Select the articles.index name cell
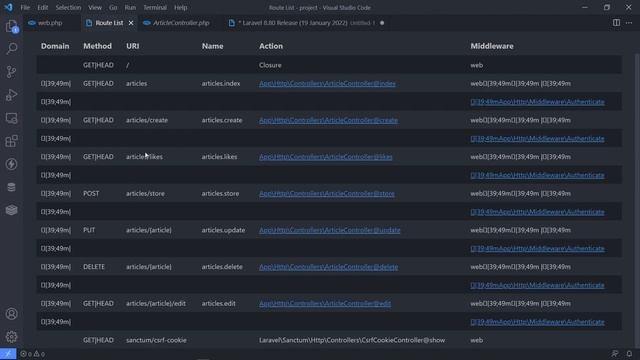Viewport: 640px width, 360px height. click(221, 83)
